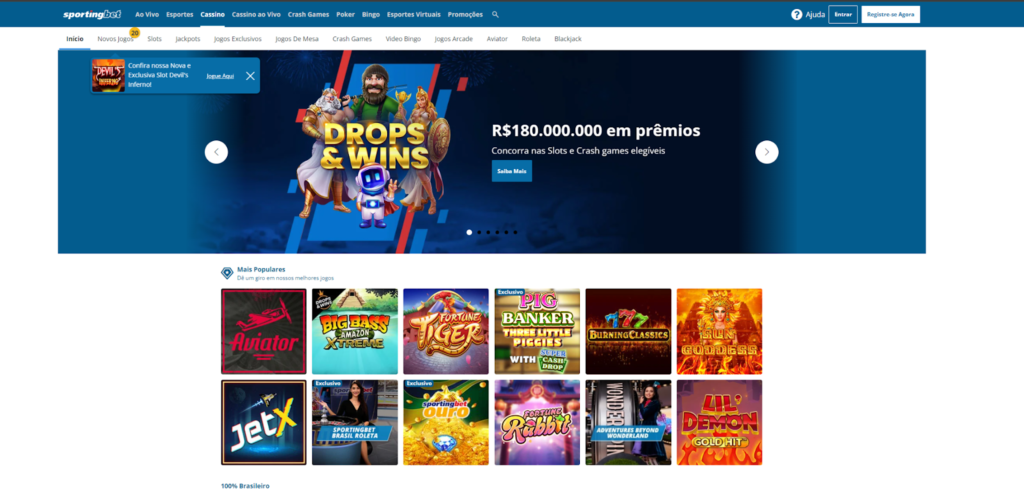Click the Mais Populares diamond icon
This screenshot has width=1024, height=491.
pyautogui.click(x=227, y=273)
